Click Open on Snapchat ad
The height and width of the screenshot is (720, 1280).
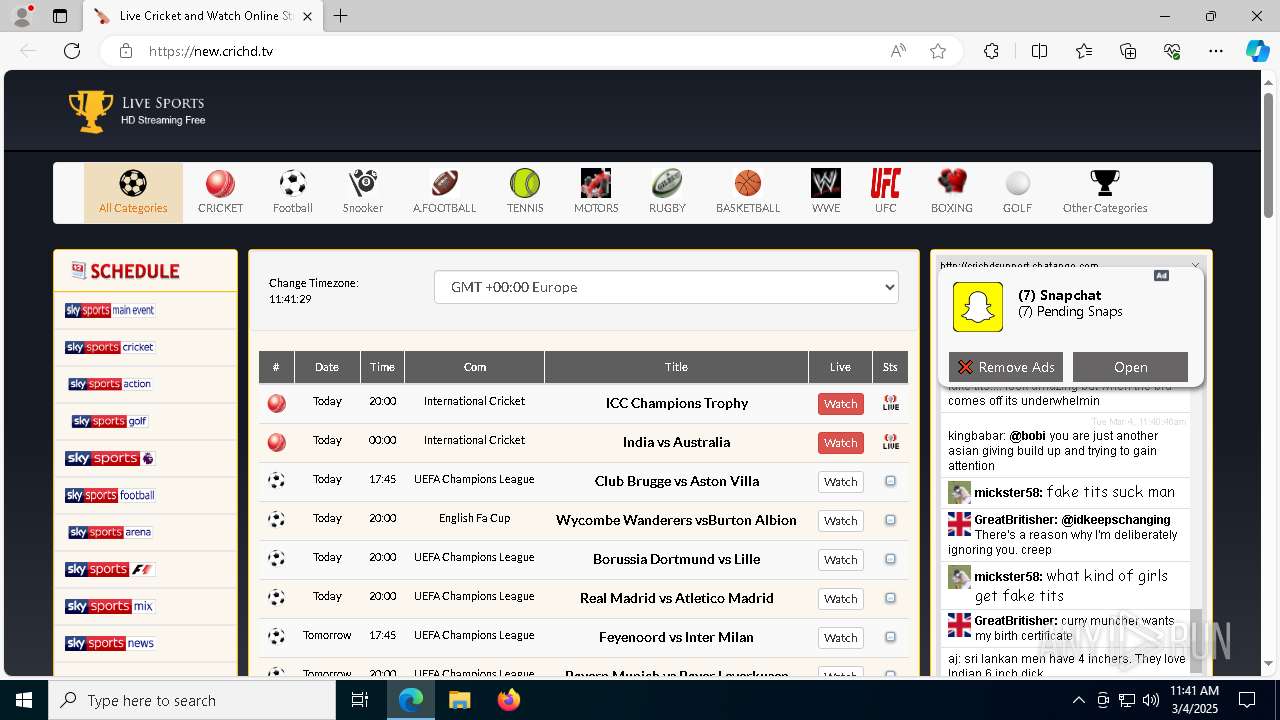tap(1130, 367)
